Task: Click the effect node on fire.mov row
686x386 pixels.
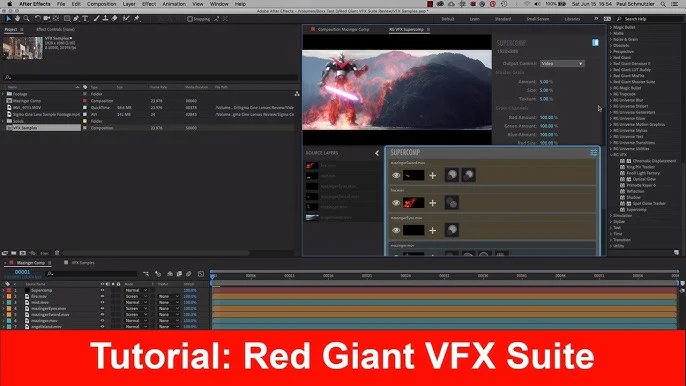Action: [x=452, y=203]
